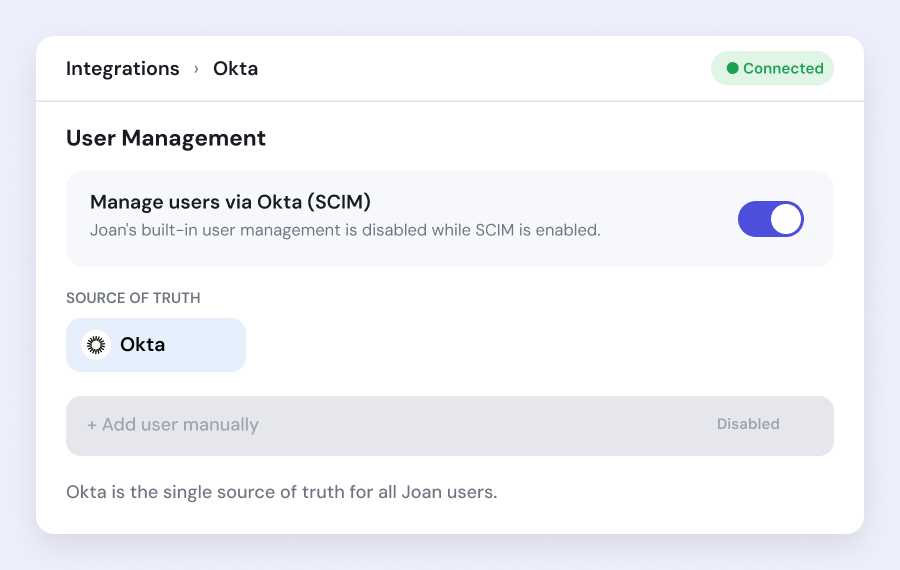Open the Integrations breadcrumb link
The image size is (900, 570).
tap(122, 68)
